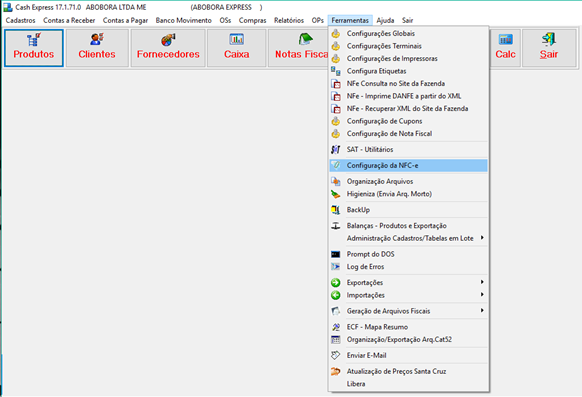Click the green Exportações arrow icon

pos(336,283)
